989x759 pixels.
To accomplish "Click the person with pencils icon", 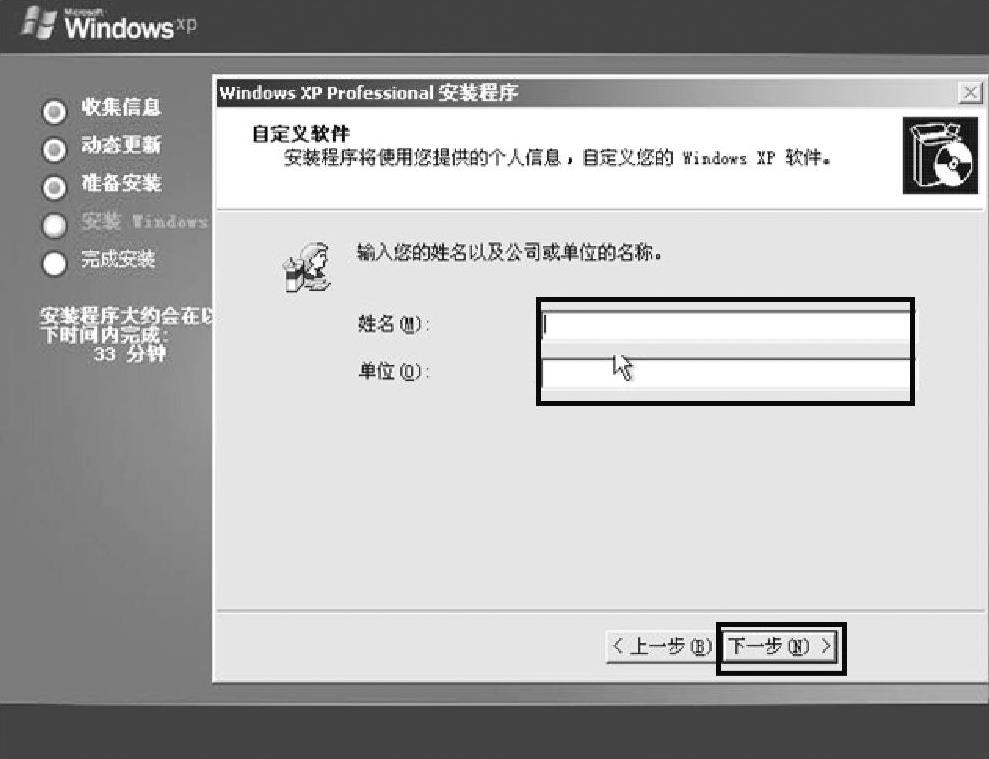I will 307,268.
